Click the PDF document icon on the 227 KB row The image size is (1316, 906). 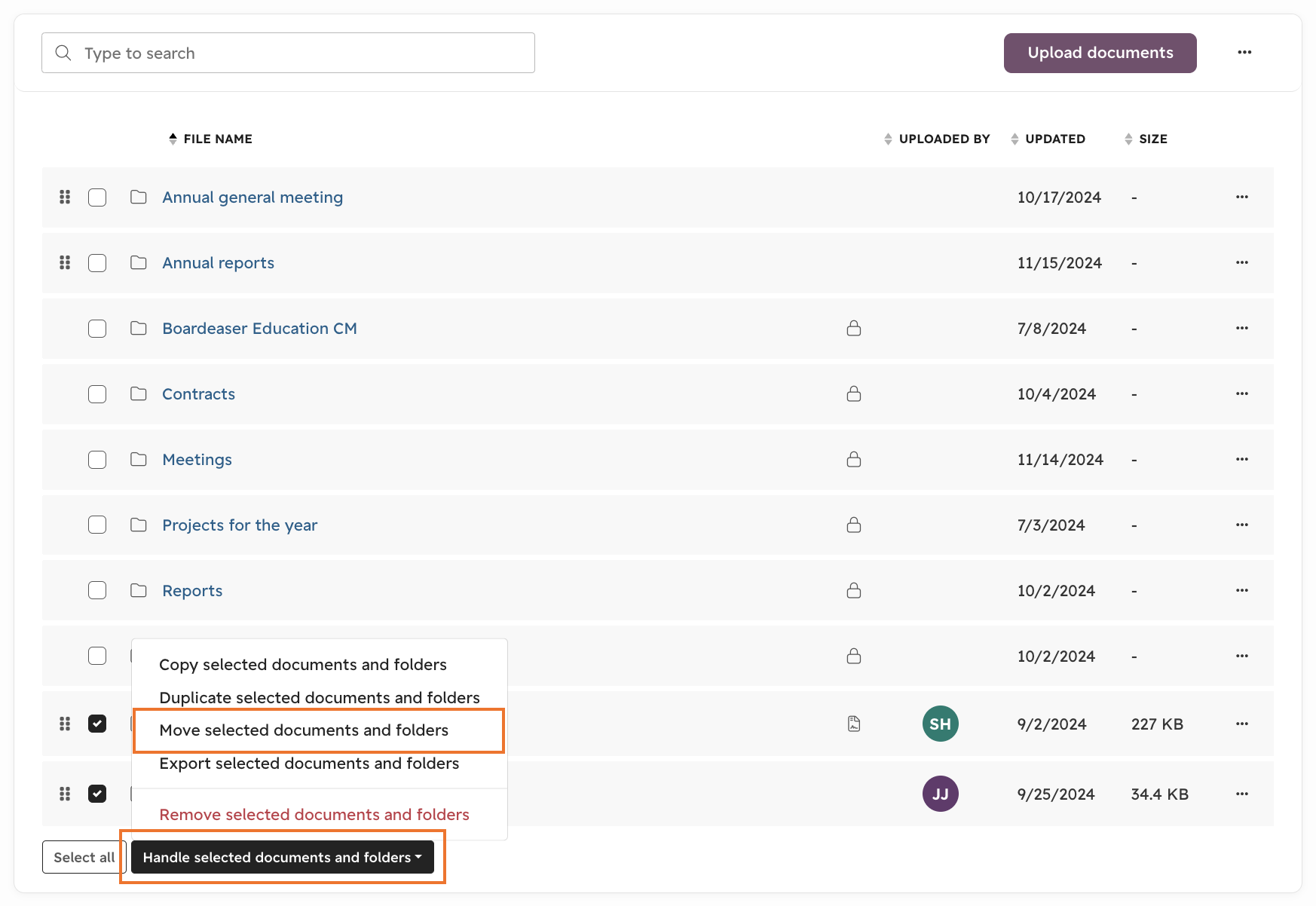click(x=854, y=724)
